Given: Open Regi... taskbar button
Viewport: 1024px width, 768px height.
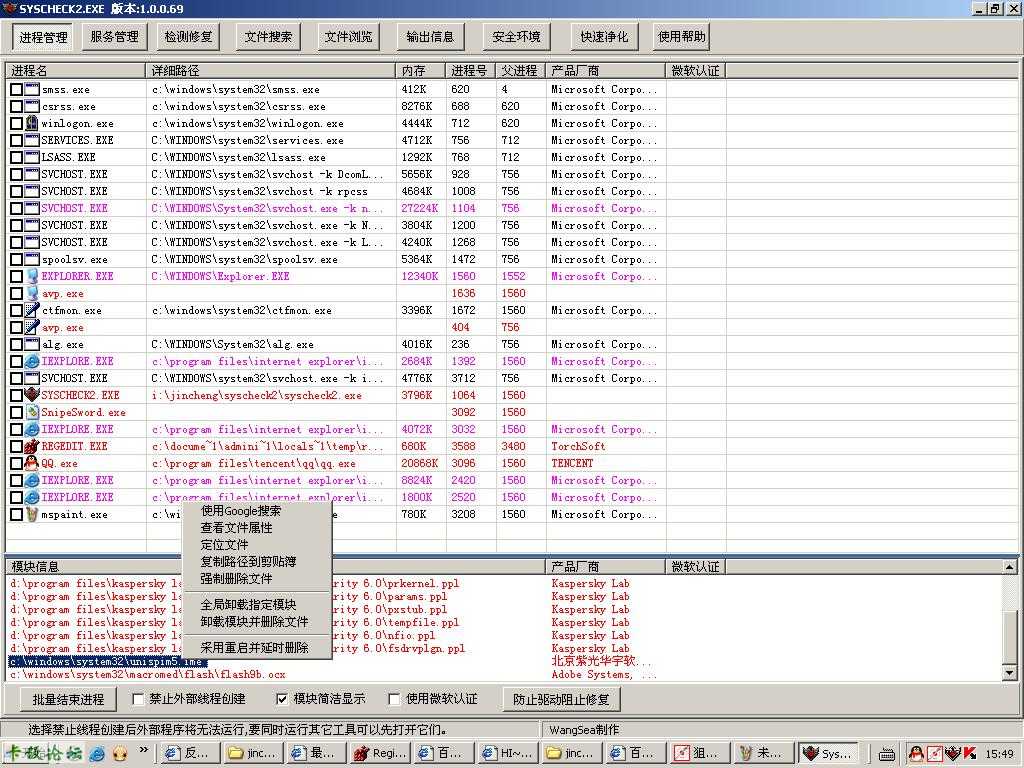Looking at the screenshot, I should 381,754.
